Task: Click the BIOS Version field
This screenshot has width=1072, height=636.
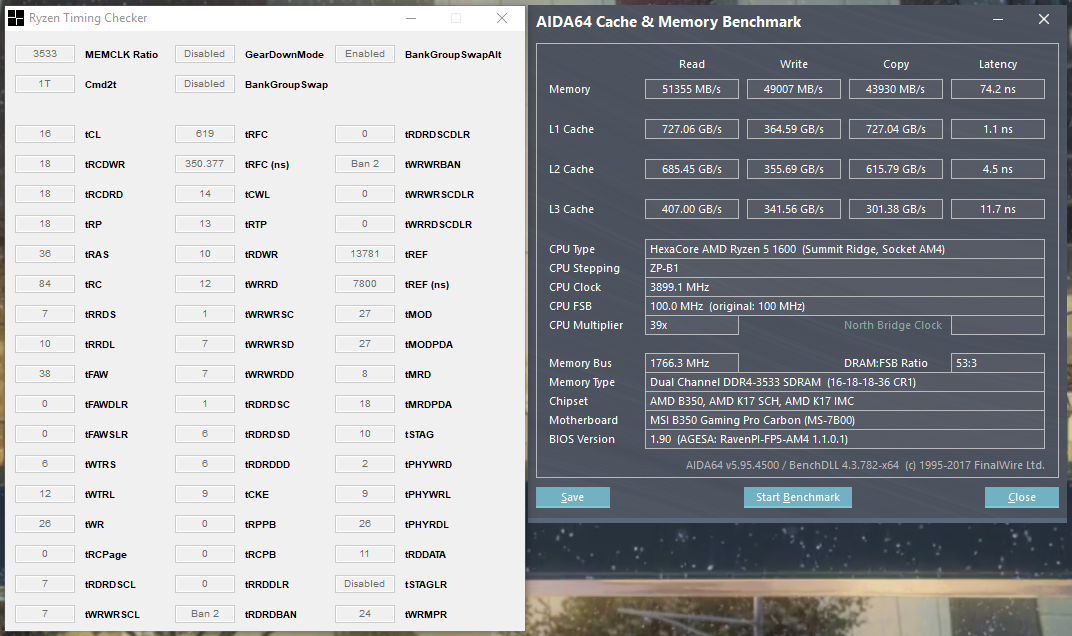Action: coord(844,439)
